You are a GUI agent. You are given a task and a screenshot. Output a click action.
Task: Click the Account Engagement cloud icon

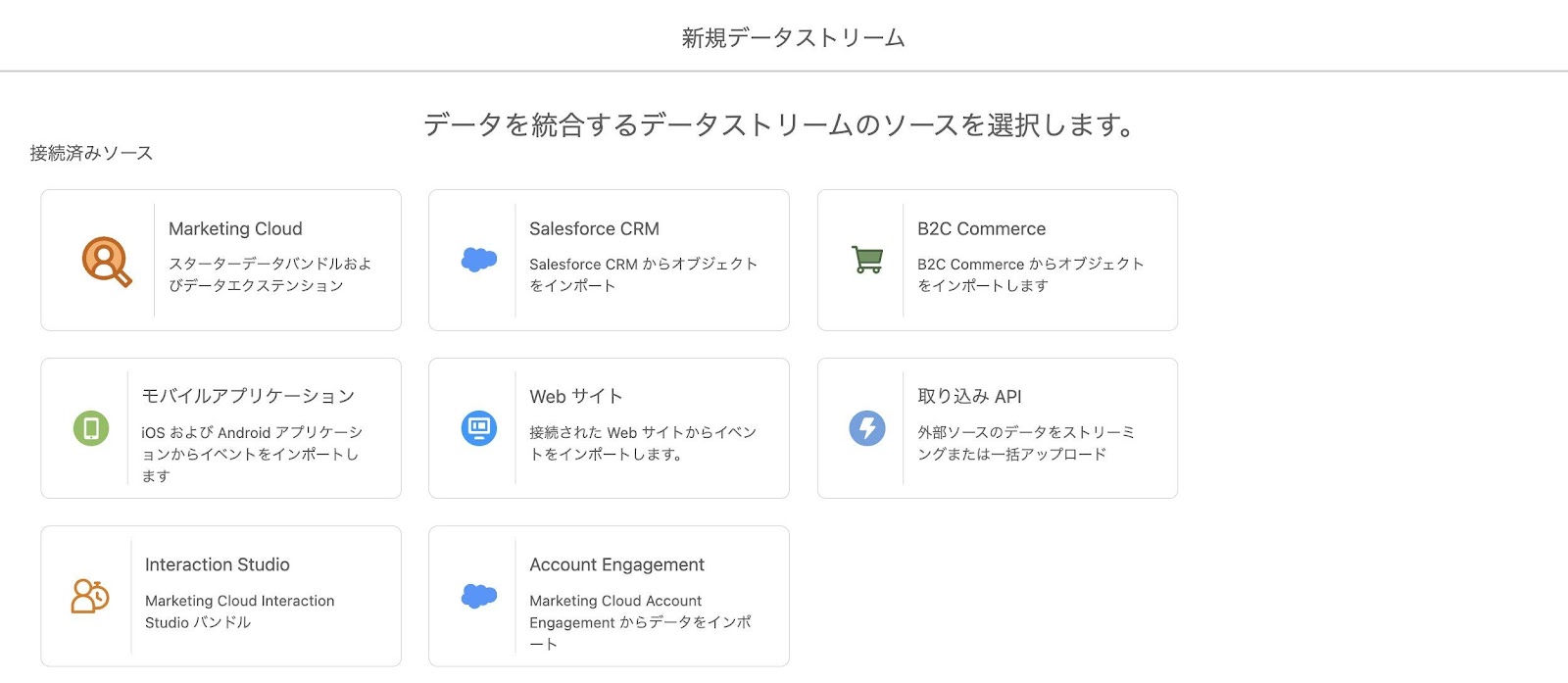477,595
